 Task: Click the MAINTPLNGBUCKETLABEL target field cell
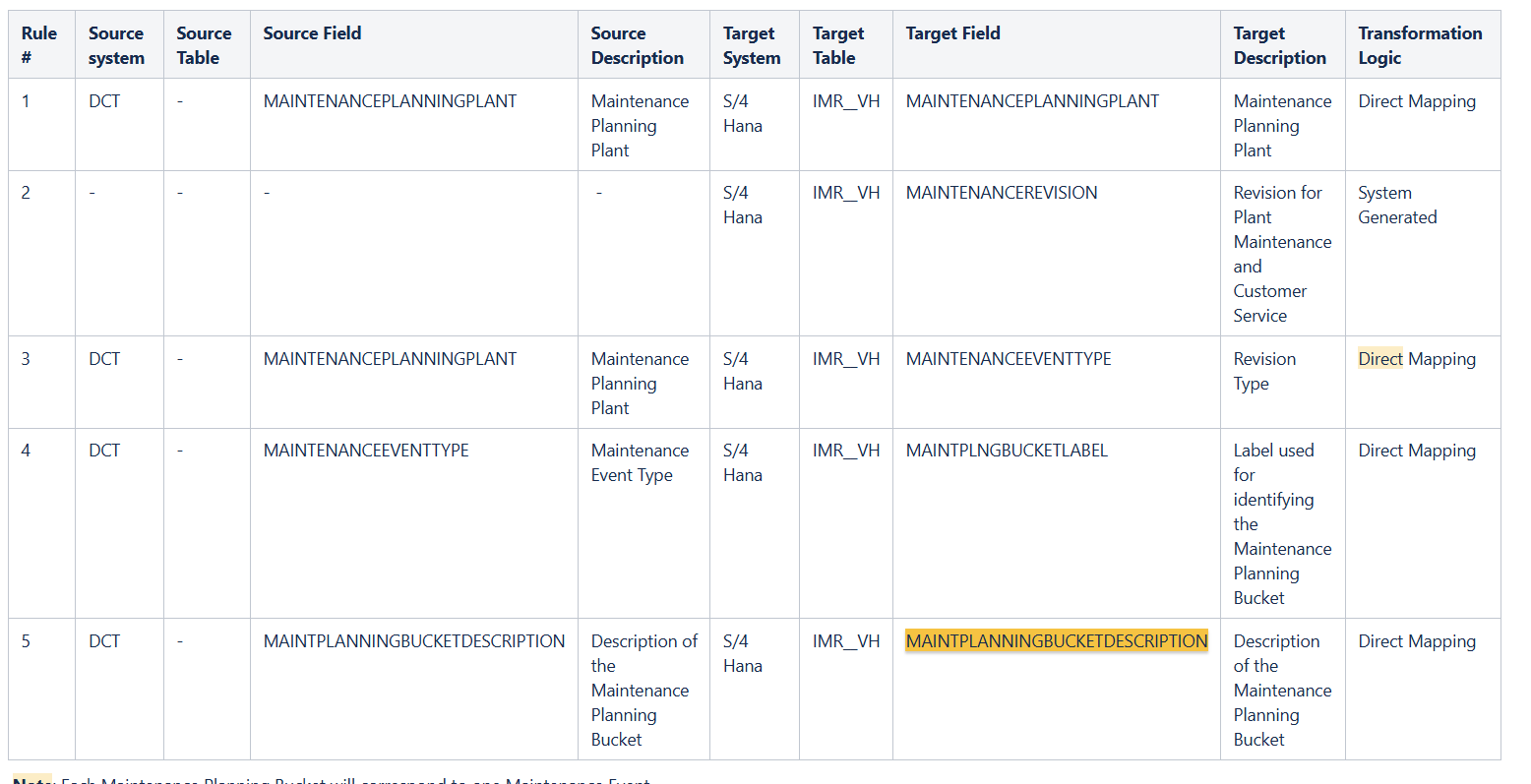point(1007,451)
